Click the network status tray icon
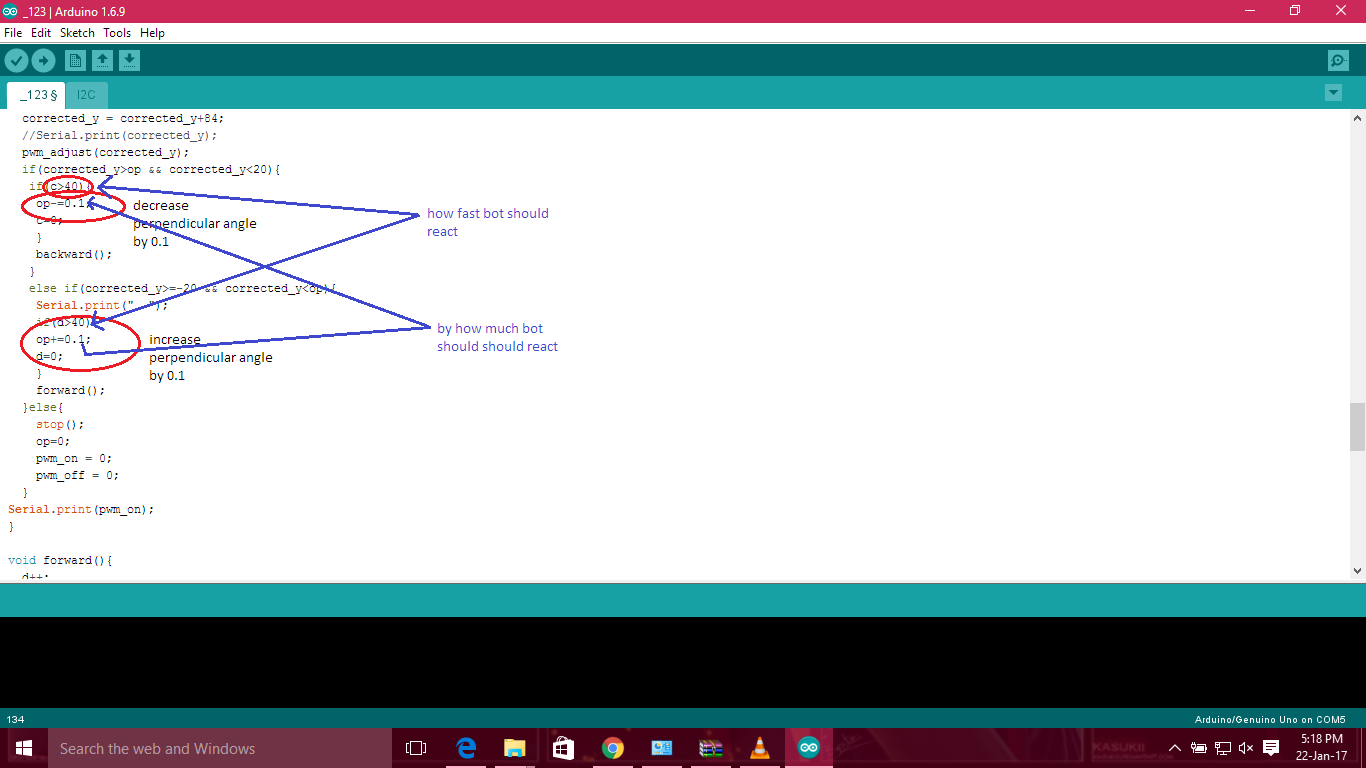This screenshot has width=1366, height=768. click(1222, 748)
